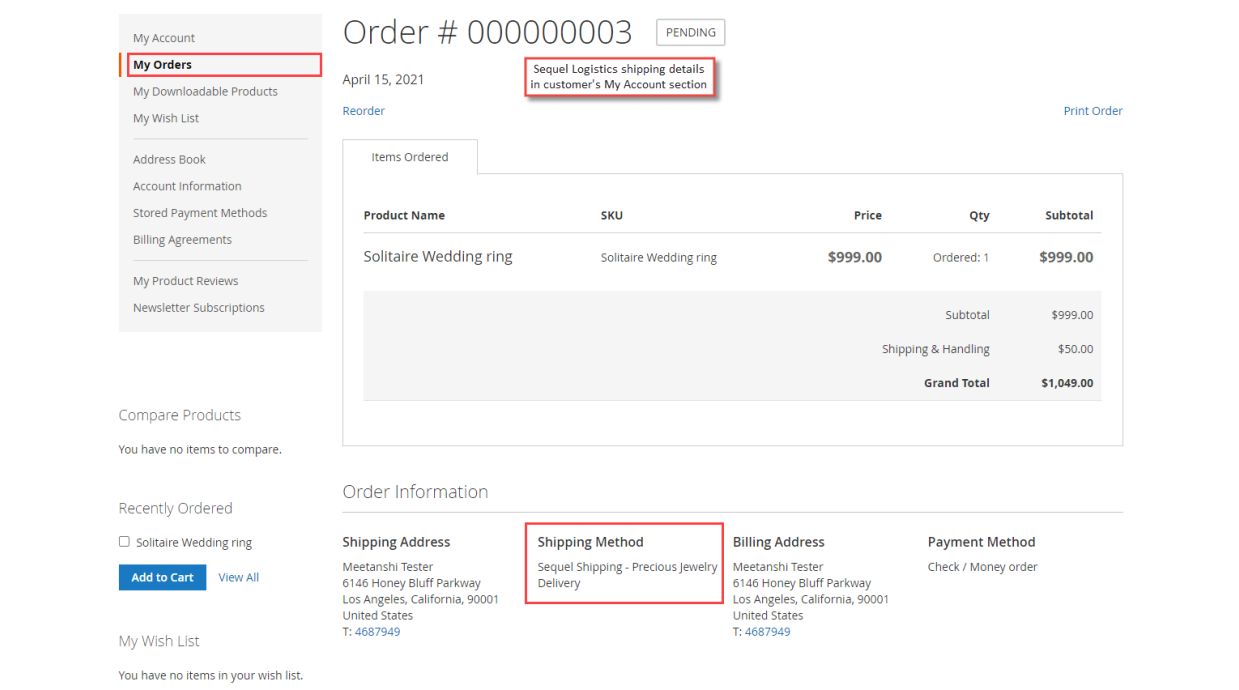The width and height of the screenshot is (1239, 690).
Task: Click View All recently ordered link
Action: tap(238, 577)
